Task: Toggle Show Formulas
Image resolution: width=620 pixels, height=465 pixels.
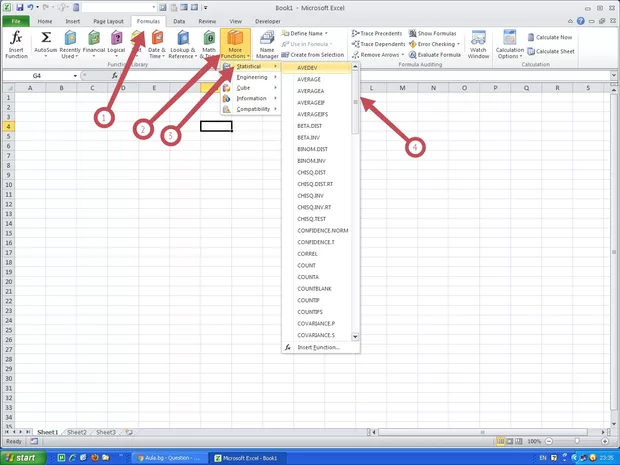Action: click(433, 34)
